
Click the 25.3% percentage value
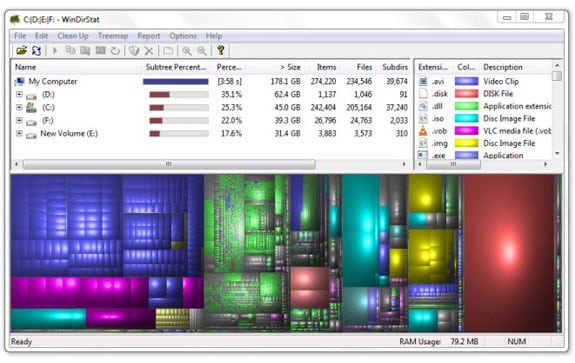(231, 107)
